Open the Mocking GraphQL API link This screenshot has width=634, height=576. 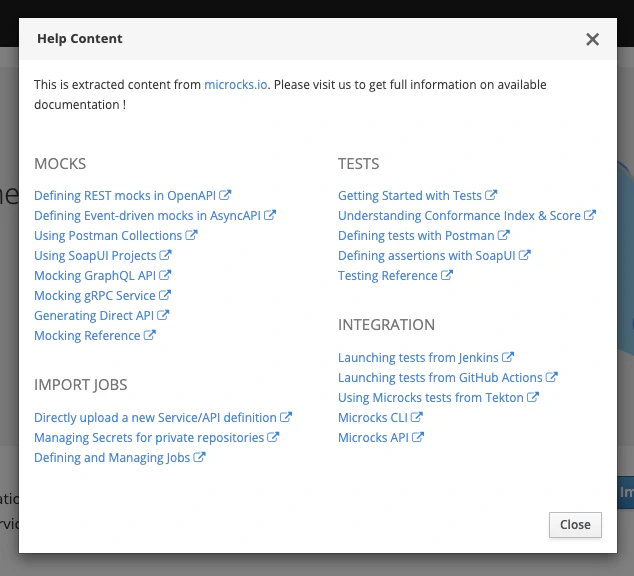pos(95,276)
